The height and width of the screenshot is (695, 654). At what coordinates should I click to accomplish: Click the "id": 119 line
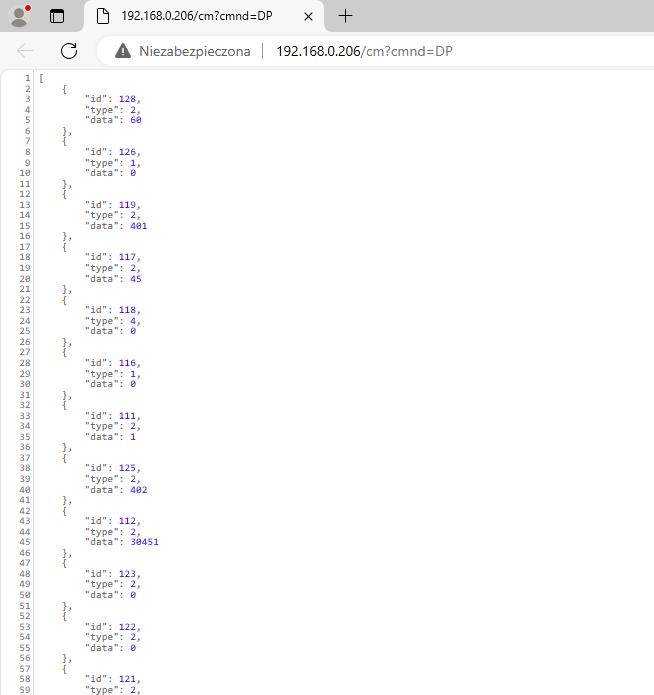click(x=113, y=205)
